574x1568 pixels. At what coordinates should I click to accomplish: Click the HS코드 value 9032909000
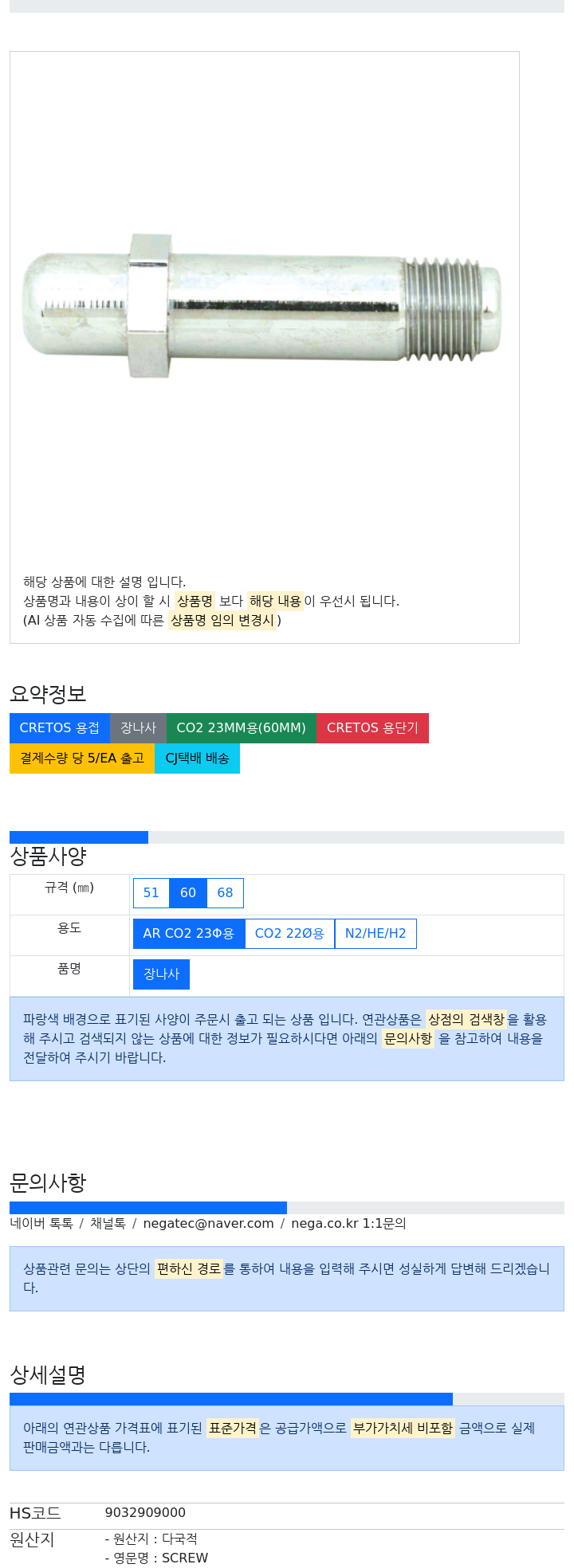coord(145,1513)
